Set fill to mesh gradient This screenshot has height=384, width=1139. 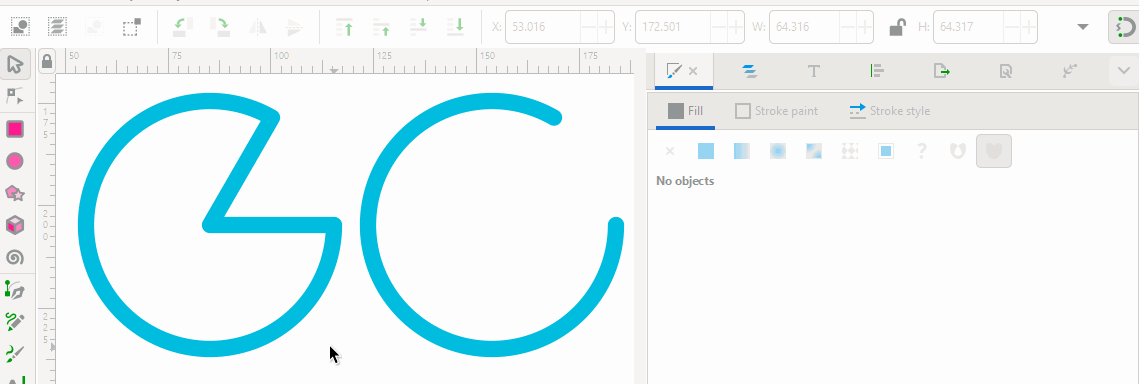(814, 151)
